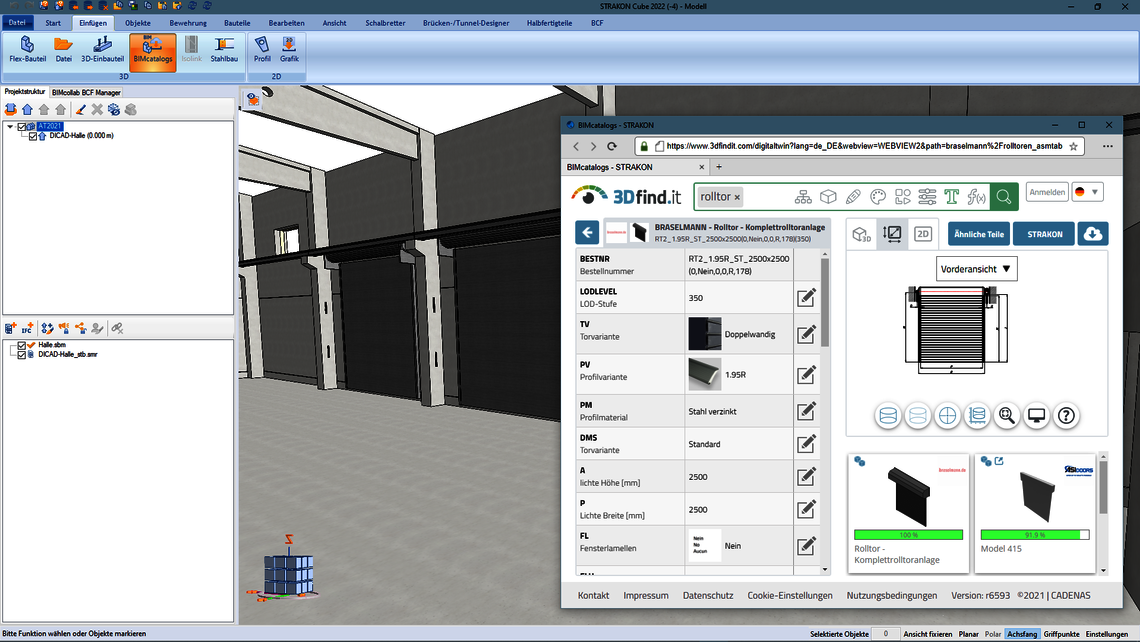This screenshot has height=642, width=1140.
Task: Select the Stahlbau ribbon tool
Action: [x=224, y=49]
